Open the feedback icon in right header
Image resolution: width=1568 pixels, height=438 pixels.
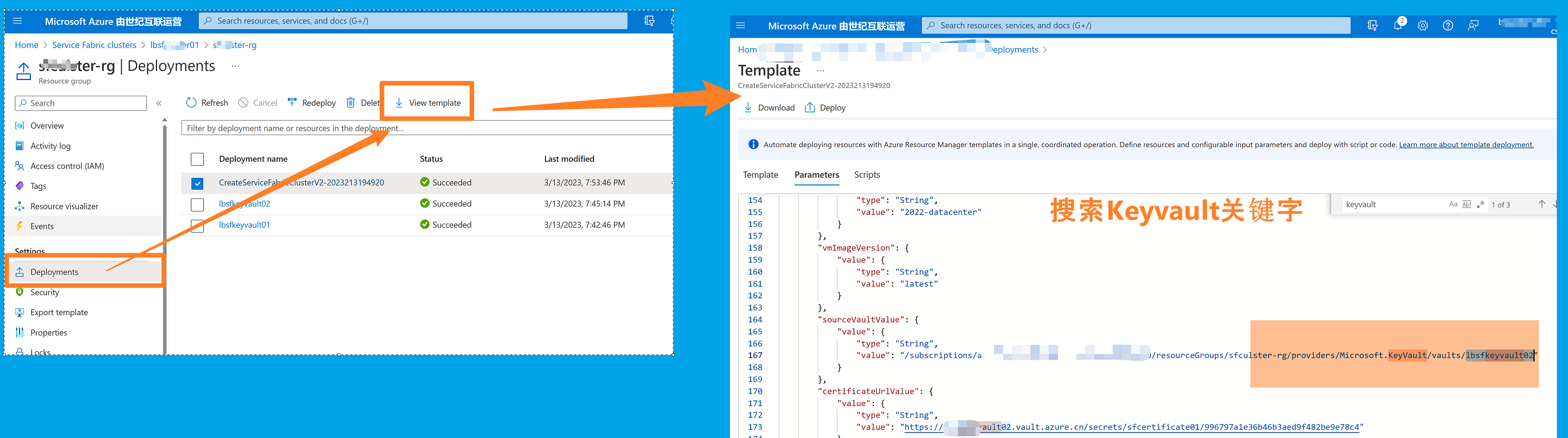(x=1473, y=26)
